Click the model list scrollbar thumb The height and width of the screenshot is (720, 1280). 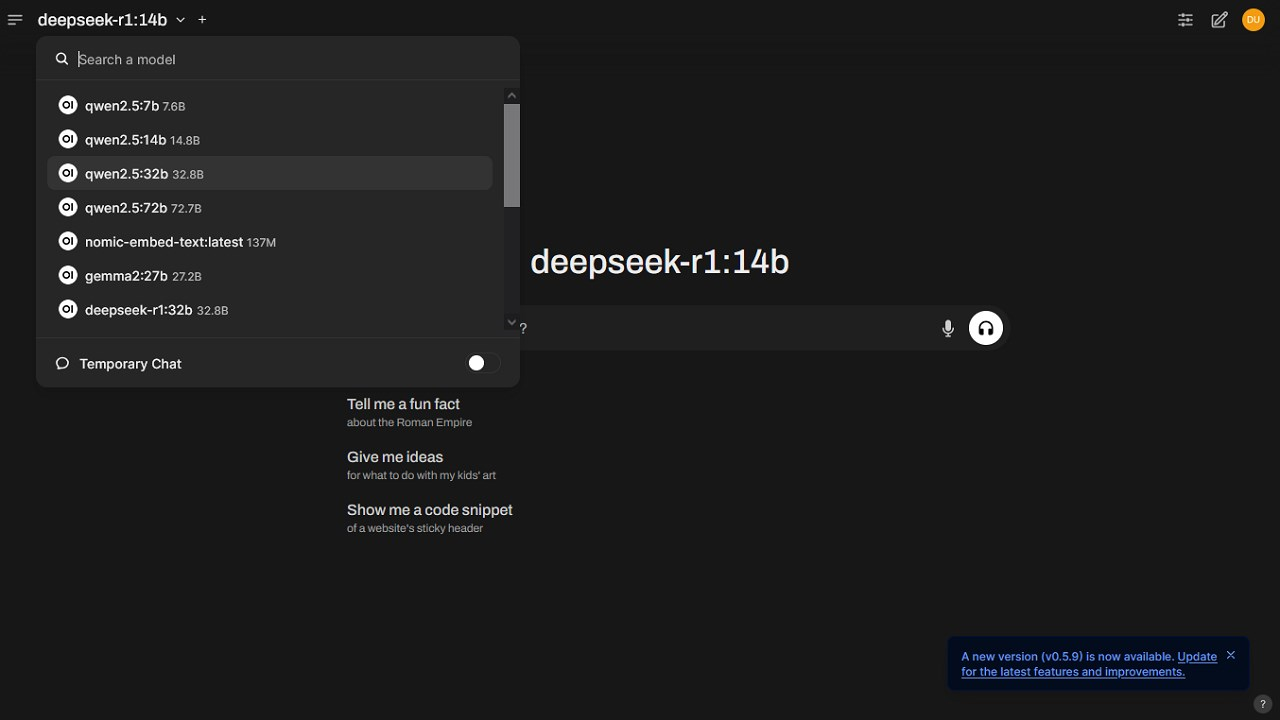512,155
